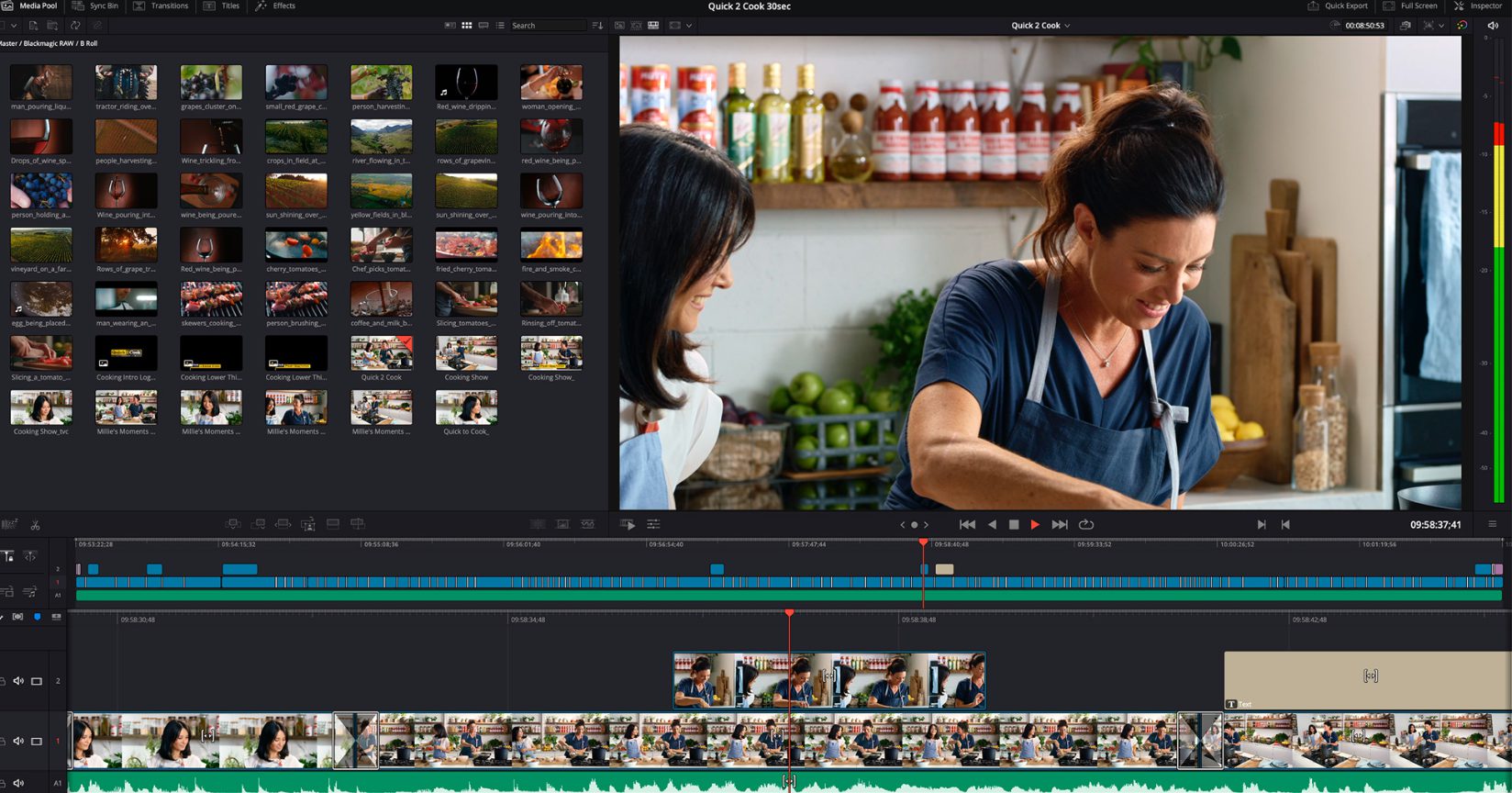Apply the Smooth Cut transition icon
The image size is (1512, 793).
[x=588, y=524]
